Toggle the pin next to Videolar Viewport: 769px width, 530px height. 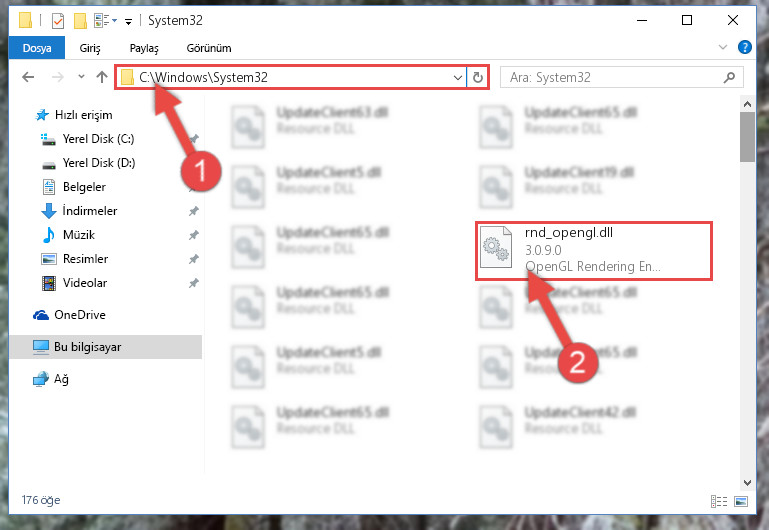tap(194, 283)
